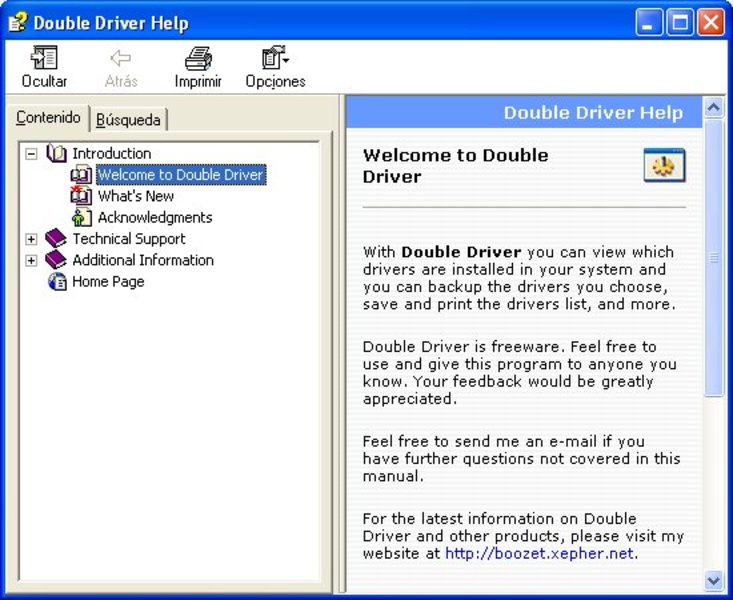
Task: Open the boozet.xepher.net website link
Action: 539,553
